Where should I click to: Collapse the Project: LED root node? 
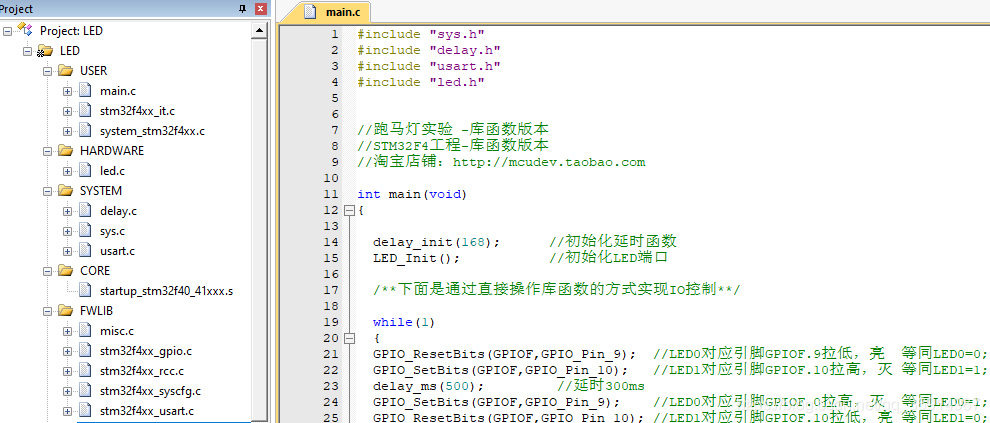click(7, 30)
